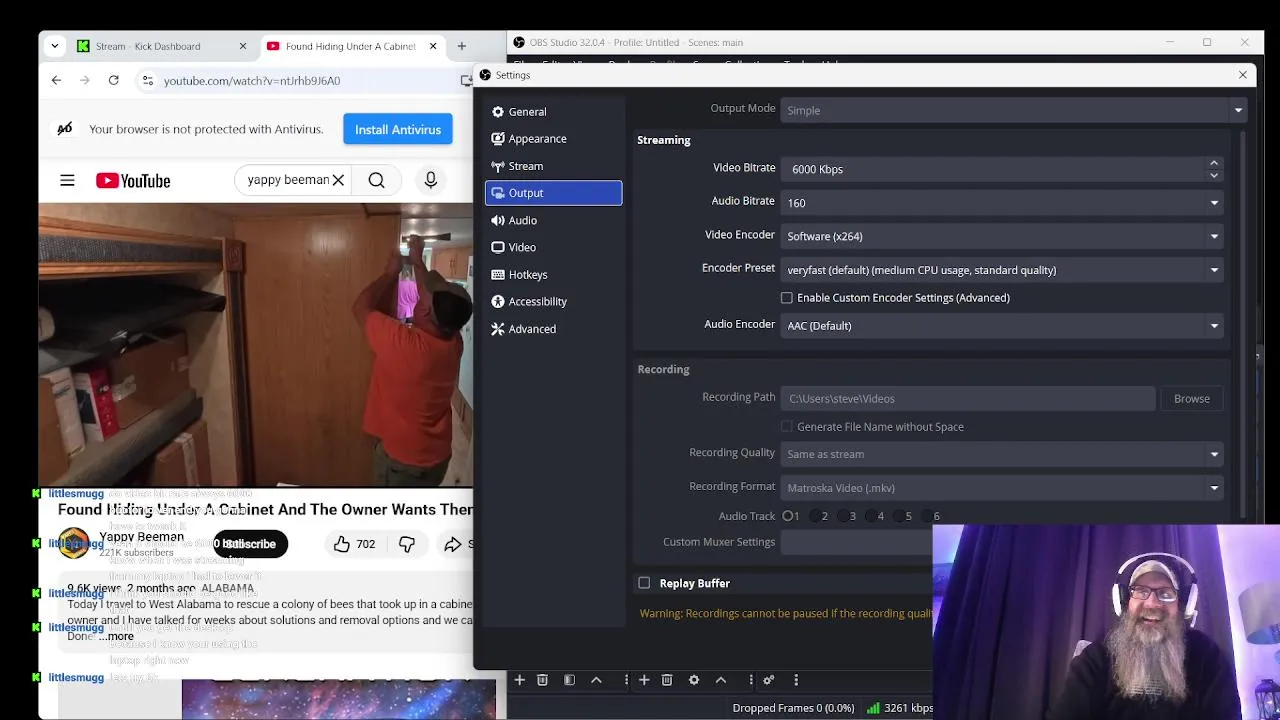
Task: Open advanced audio properties double-gear icon
Action: pos(769,680)
